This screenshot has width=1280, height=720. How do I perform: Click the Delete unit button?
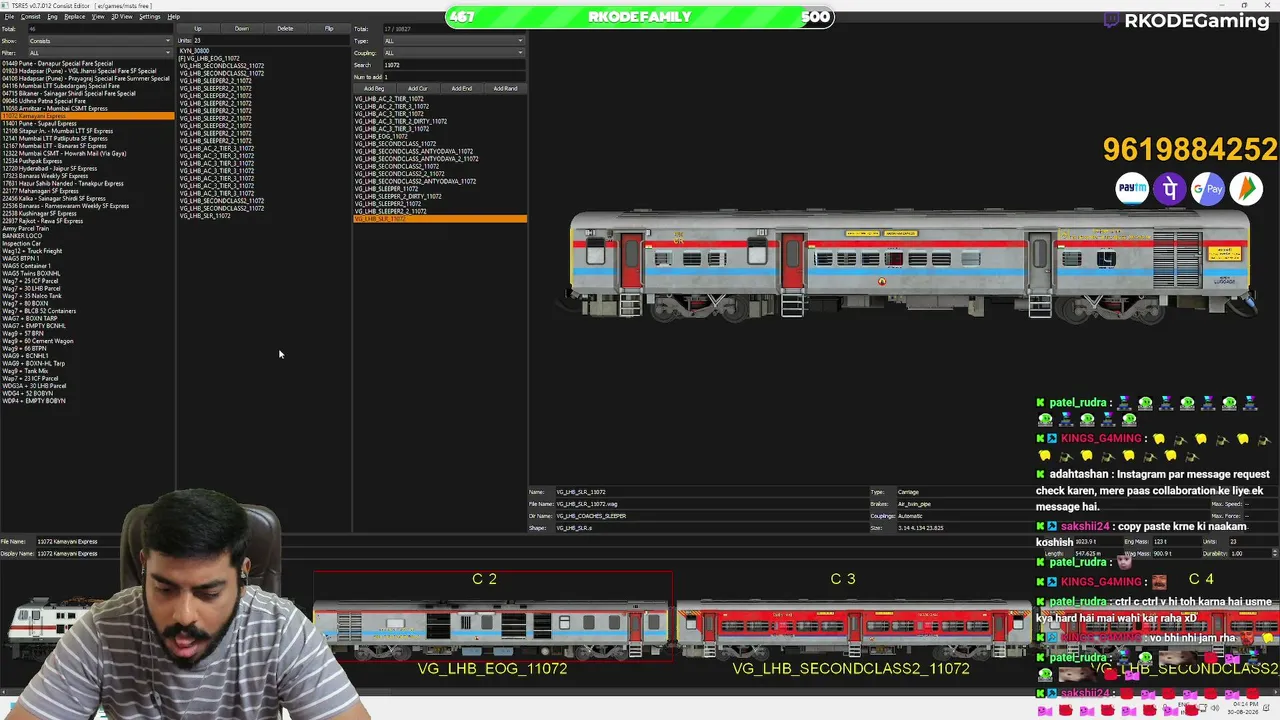tap(285, 29)
